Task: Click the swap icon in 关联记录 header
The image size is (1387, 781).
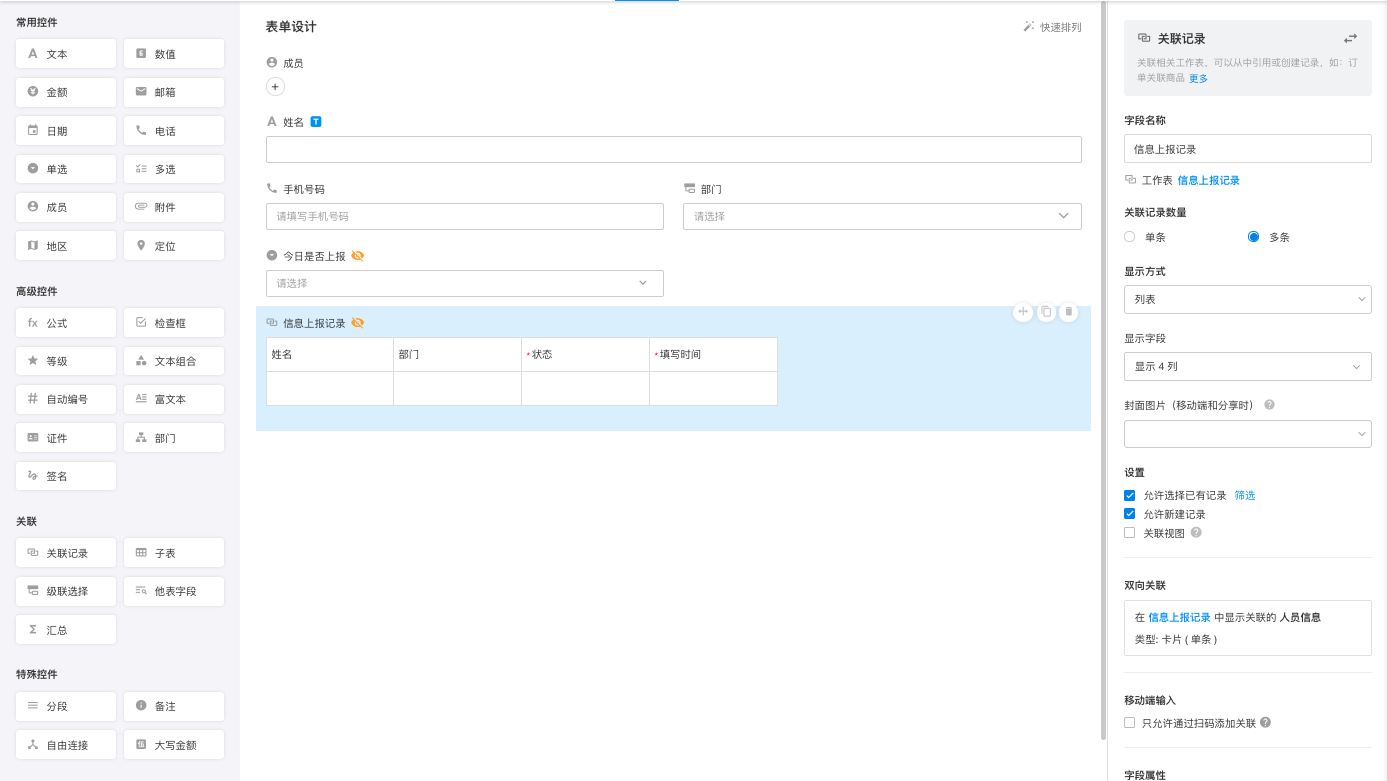Action: (1350, 39)
